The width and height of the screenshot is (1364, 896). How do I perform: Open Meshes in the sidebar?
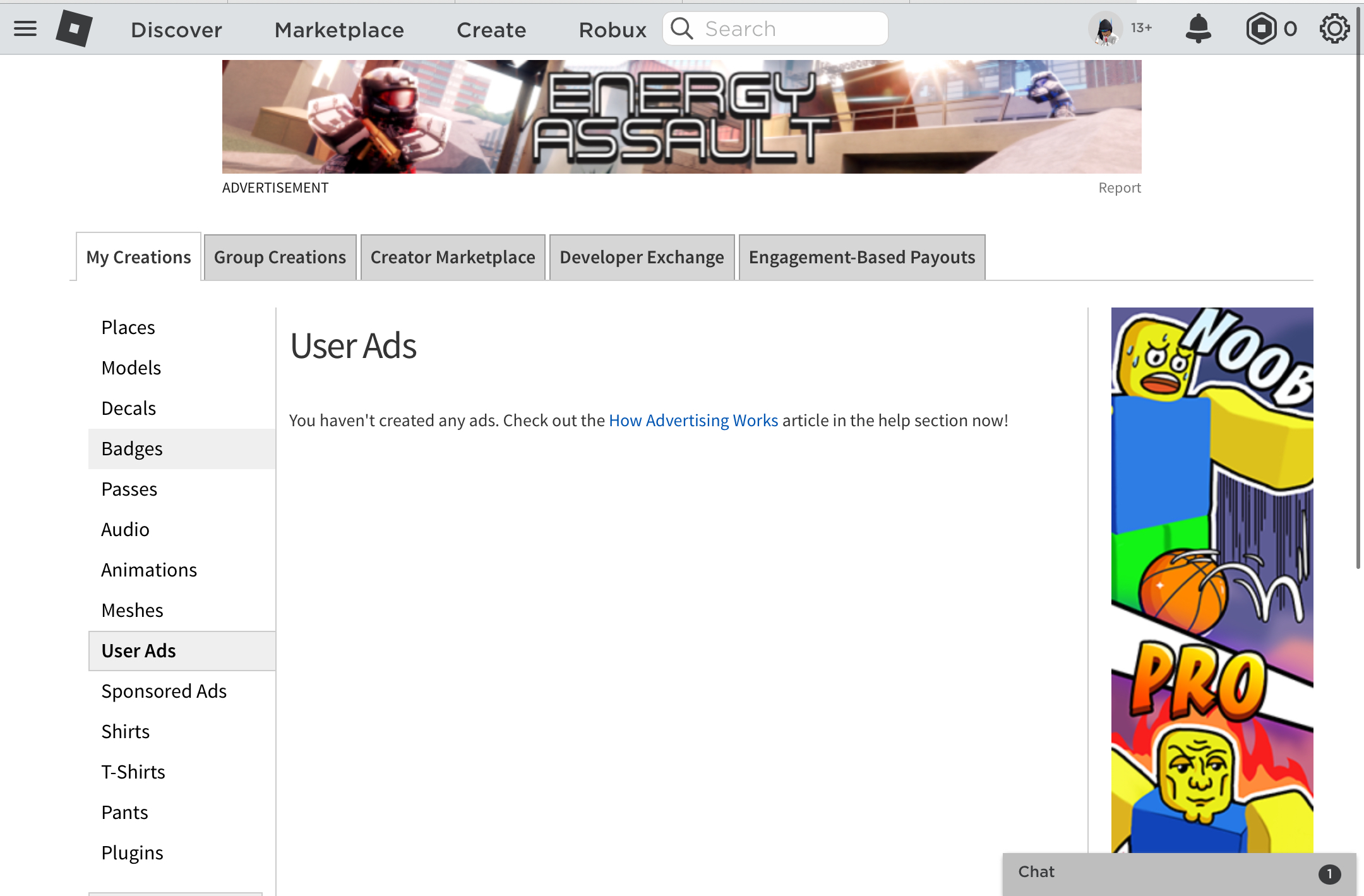tap(182, 611)
